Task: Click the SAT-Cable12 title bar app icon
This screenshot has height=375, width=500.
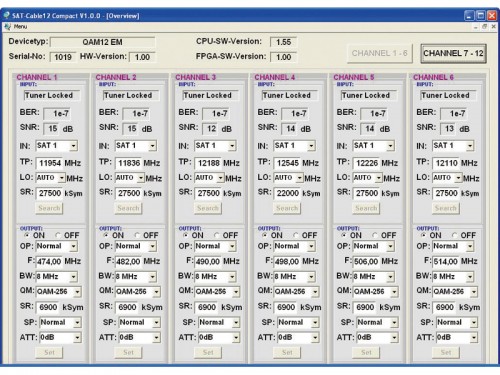Action: (6, 15)
